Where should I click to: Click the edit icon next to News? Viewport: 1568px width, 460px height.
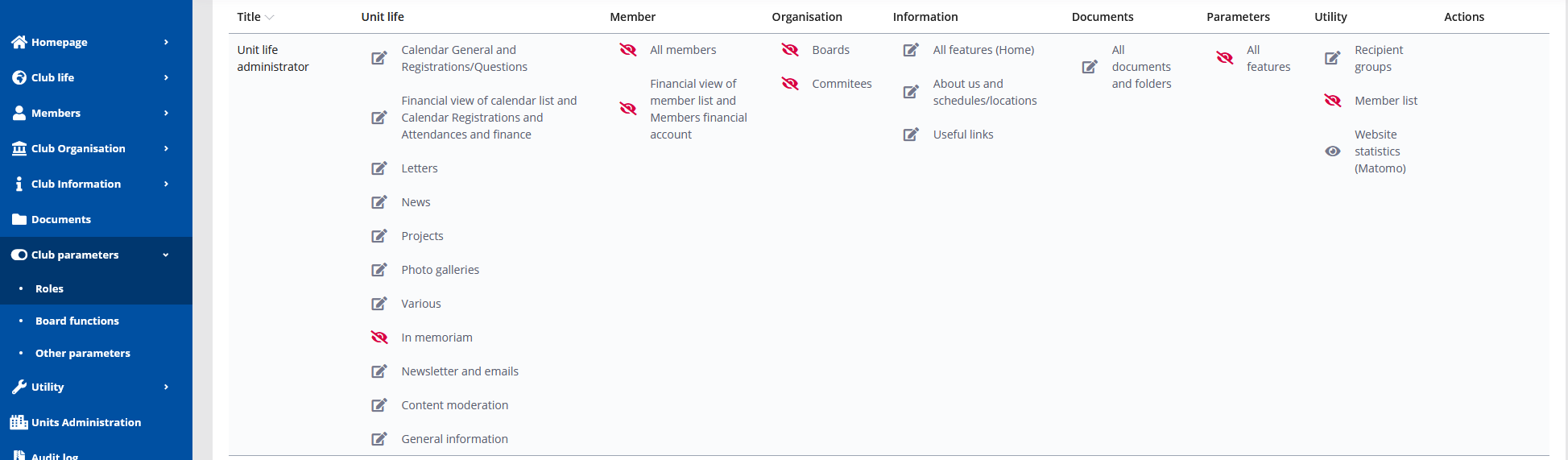click(x=379, y=202)
